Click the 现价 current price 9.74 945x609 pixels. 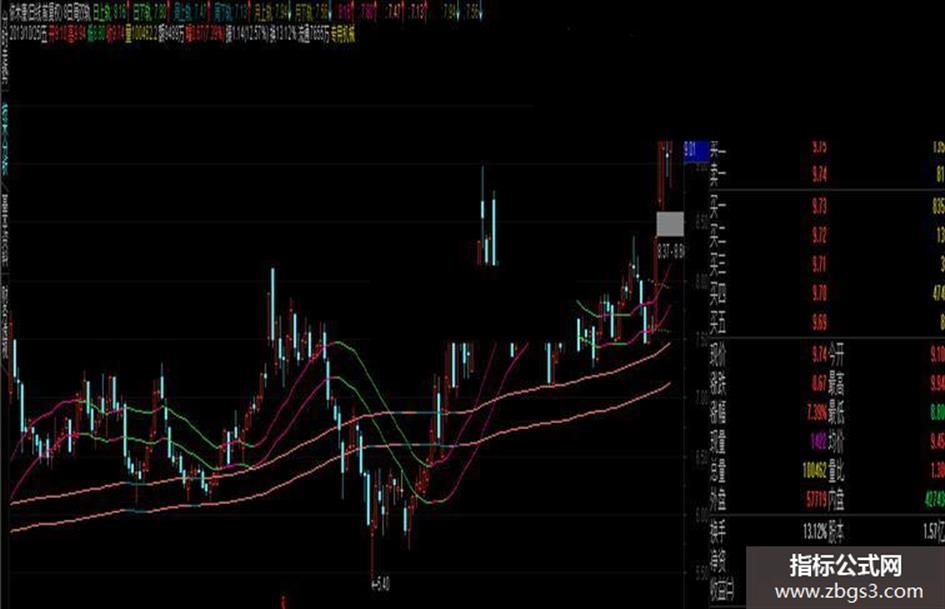point(819,355)
